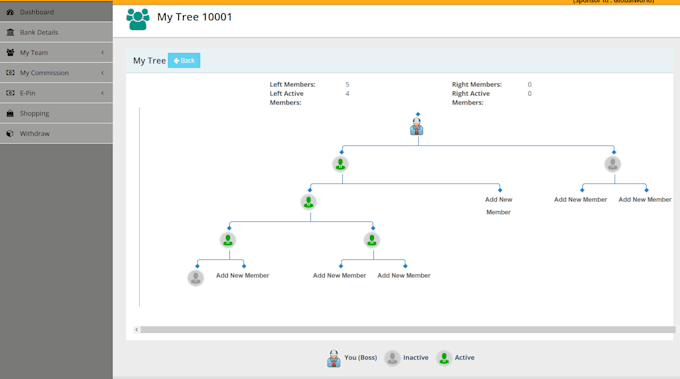Image resolution: width=680 pixels, height=379 pixels.
Task: Go to Shopping in sidebar
Action: 56,113
